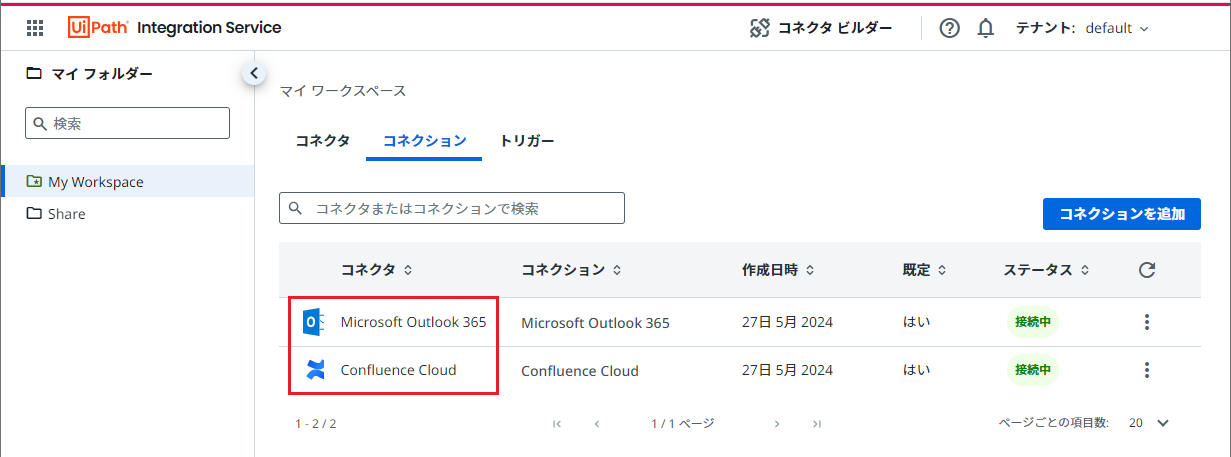The image size is (1231, 457).
Task: Open the app launcher grid icon
Action: click(x=35, y=28)
